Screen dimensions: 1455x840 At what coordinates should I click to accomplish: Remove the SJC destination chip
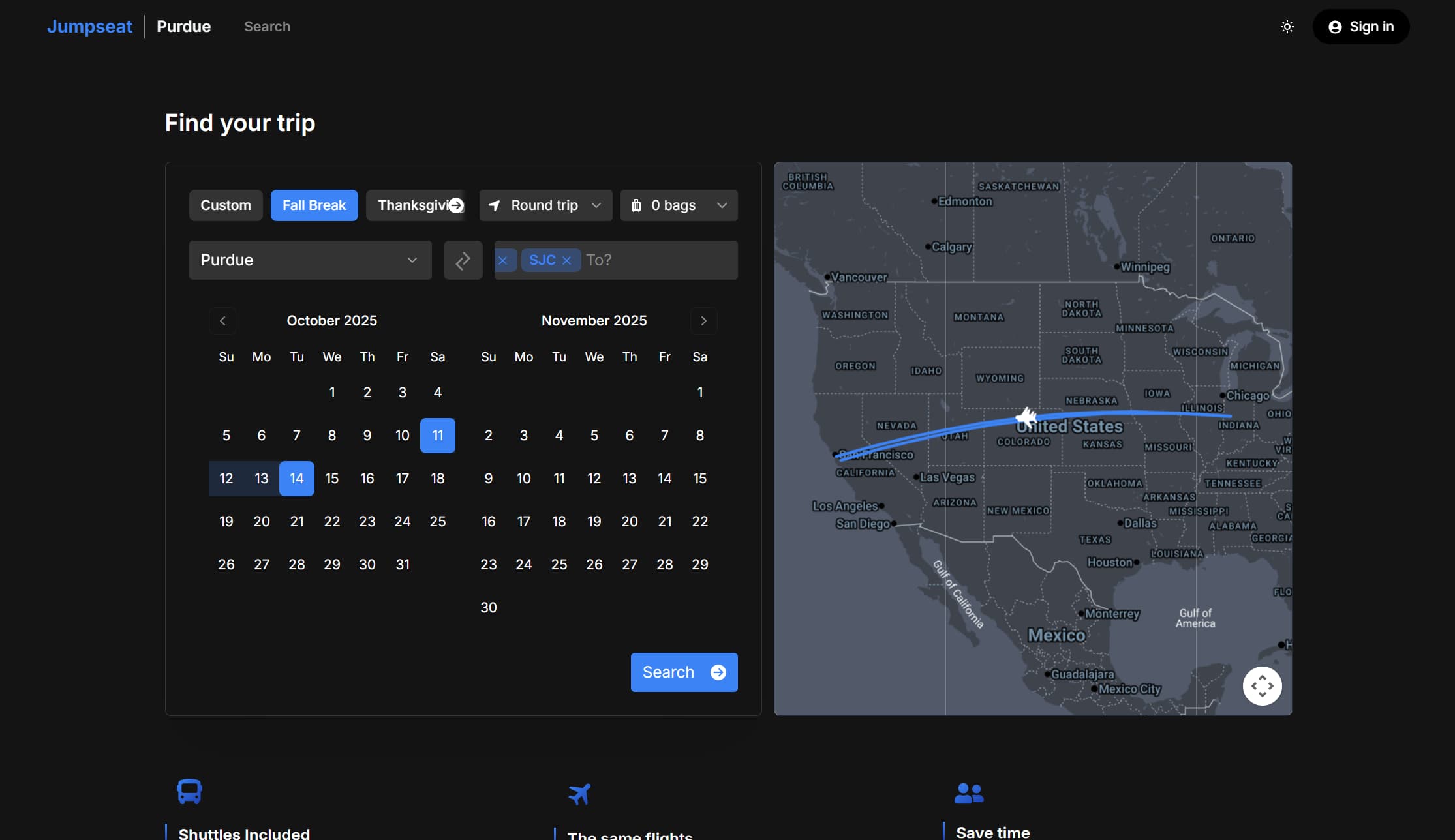pyautogui.click(x=566, y=260)
